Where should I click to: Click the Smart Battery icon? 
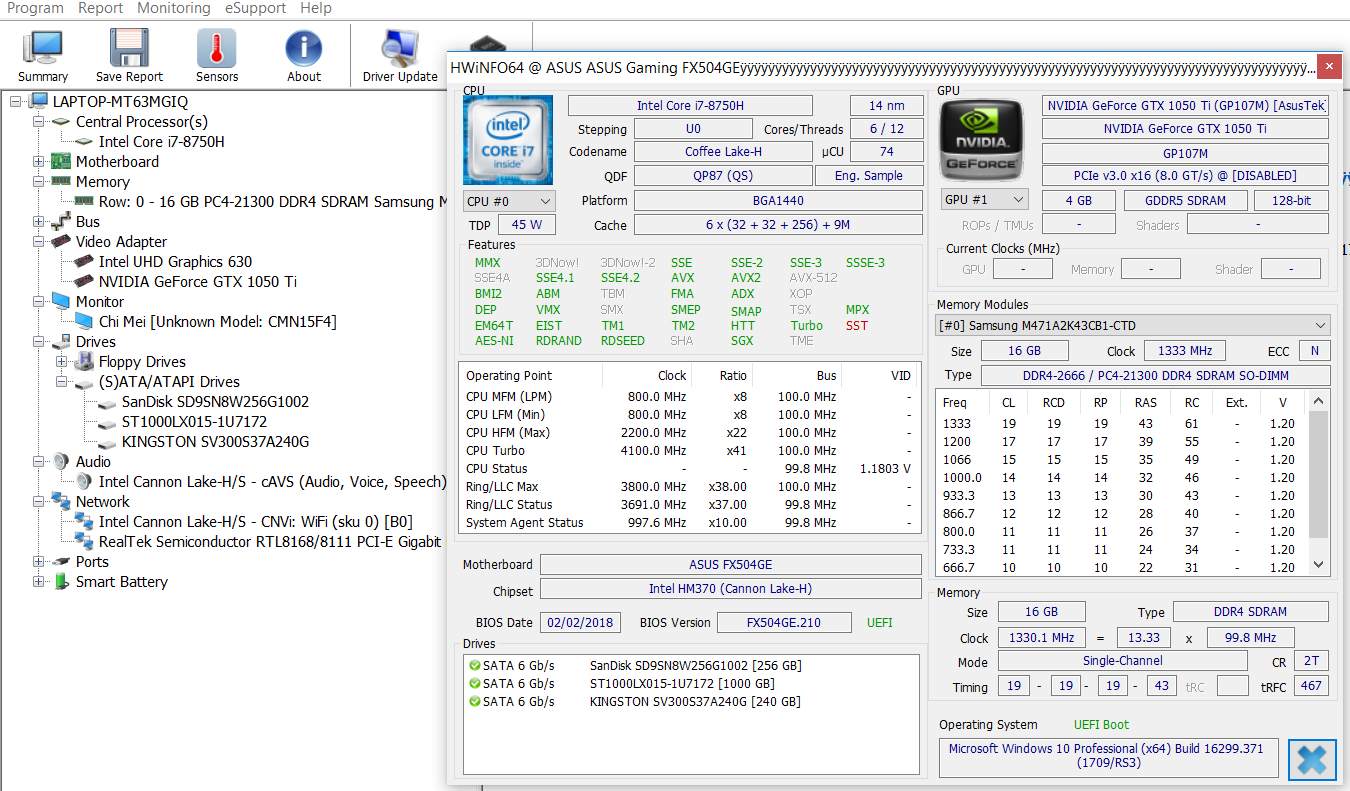[x=61, y=581]
